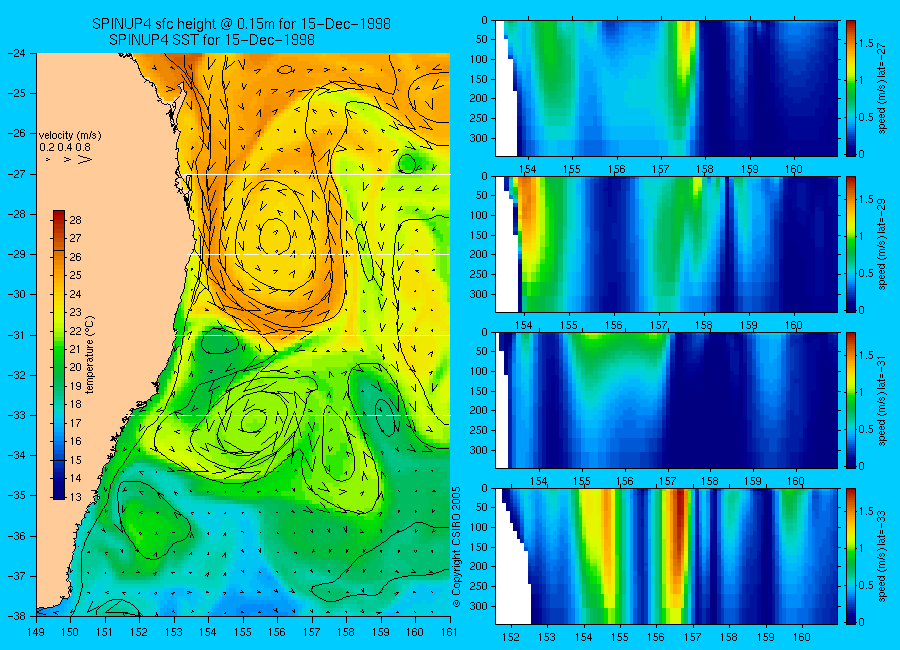Click the '-38' latitude label on the map axis

click(x=15, y=616)
